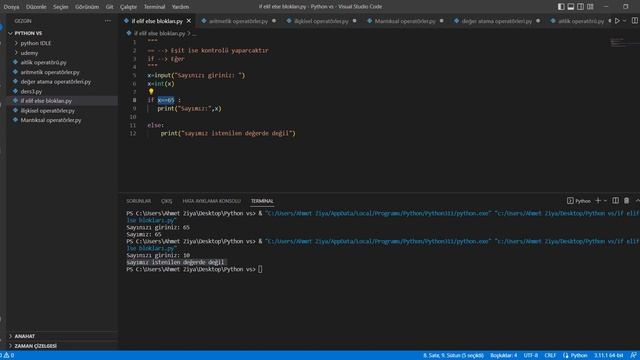Click the errors and warnings status indicator

8,356
